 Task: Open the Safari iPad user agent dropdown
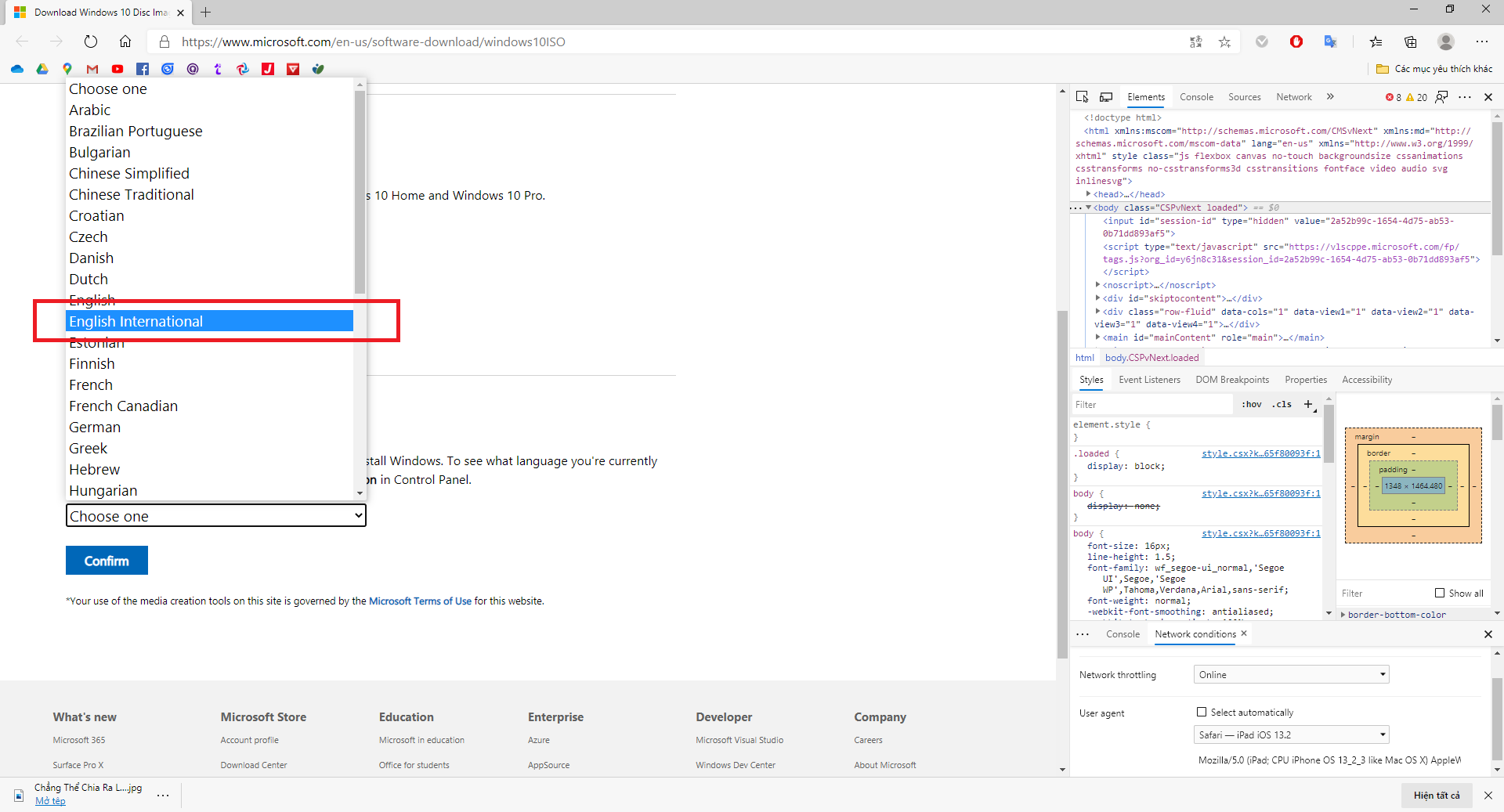[1292, 734]
